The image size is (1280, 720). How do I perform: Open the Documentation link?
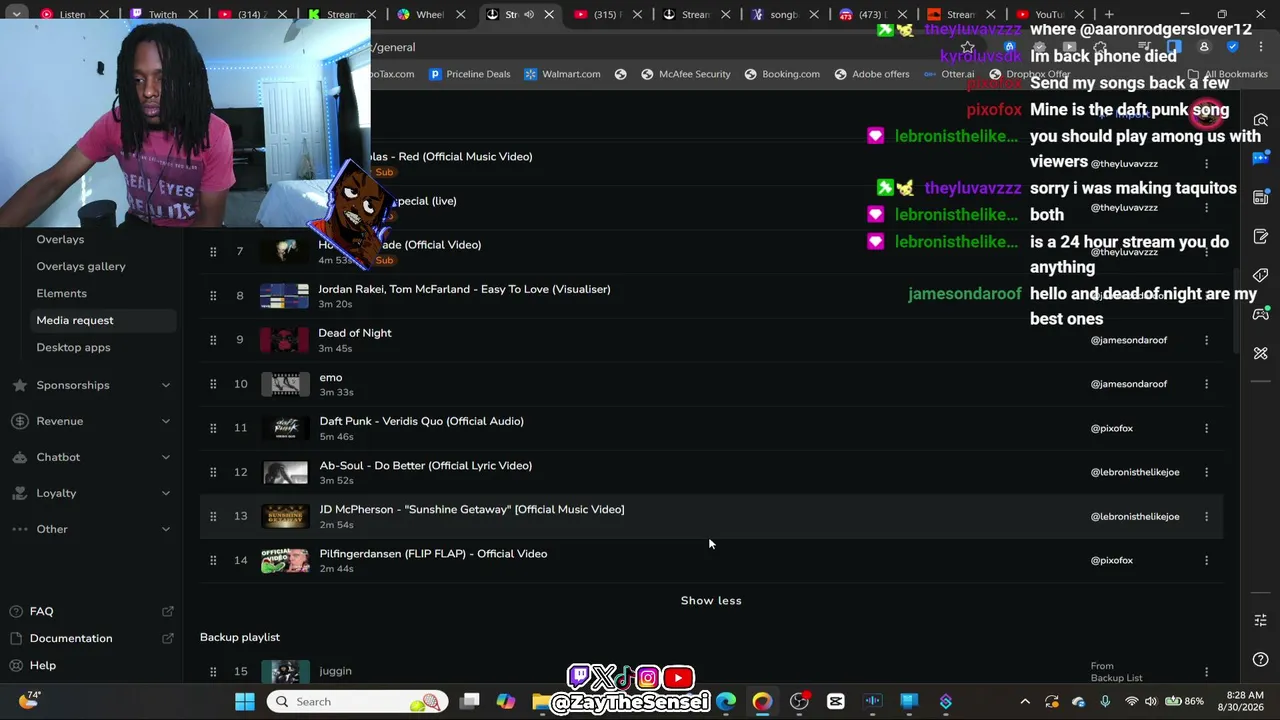tap(71, 638)
